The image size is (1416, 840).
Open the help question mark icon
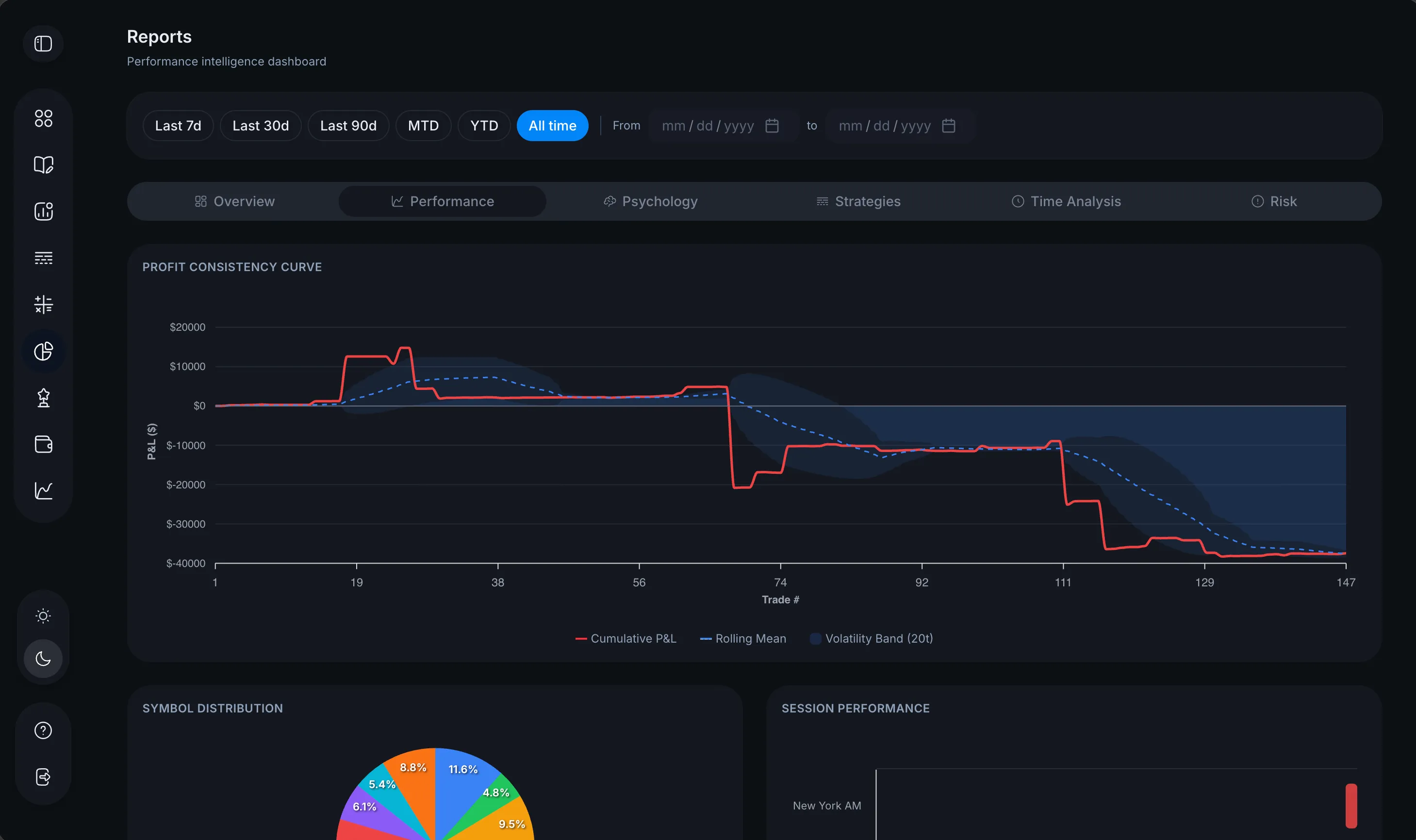pos(43,731)
